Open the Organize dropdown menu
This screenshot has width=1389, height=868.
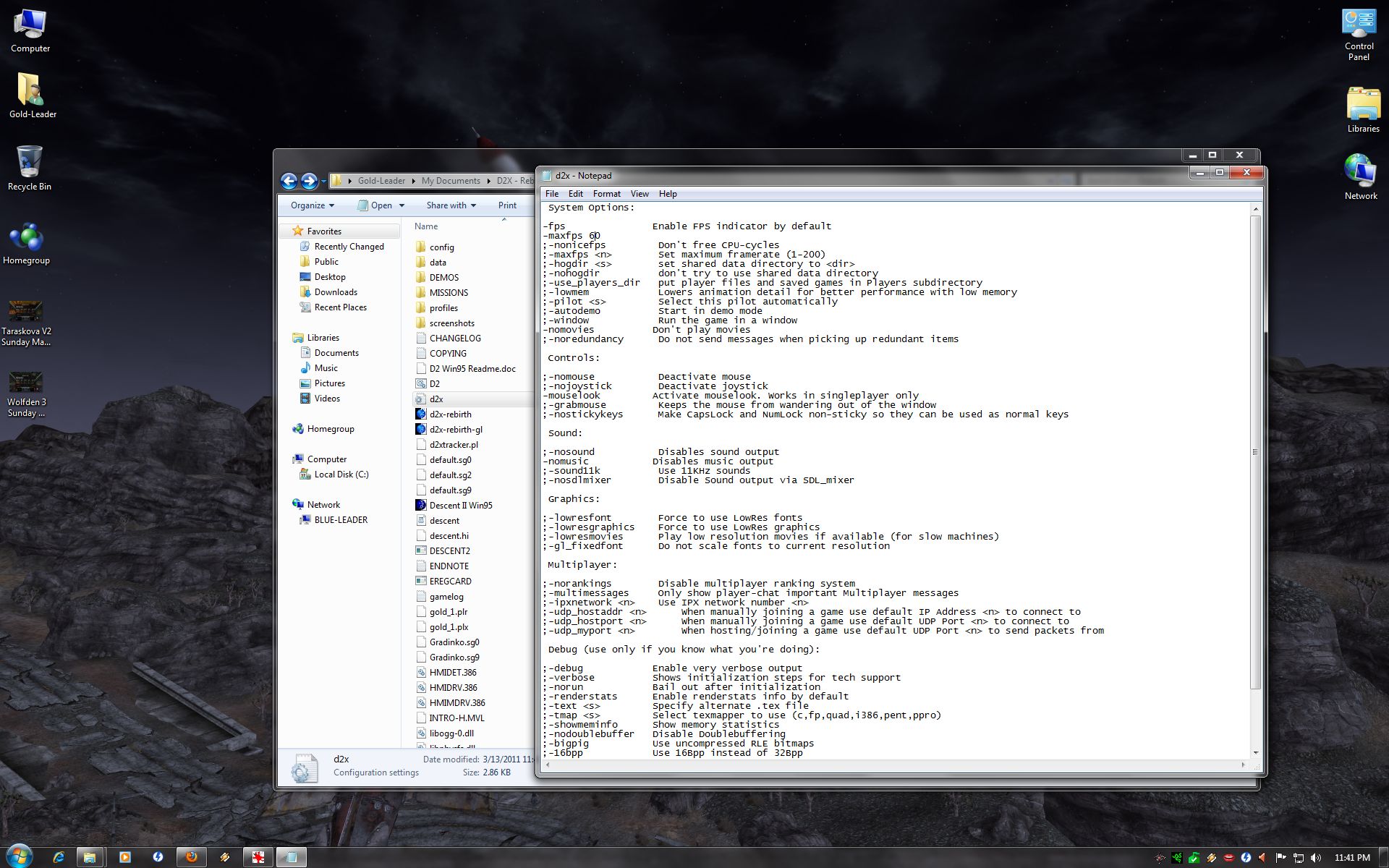313,205
